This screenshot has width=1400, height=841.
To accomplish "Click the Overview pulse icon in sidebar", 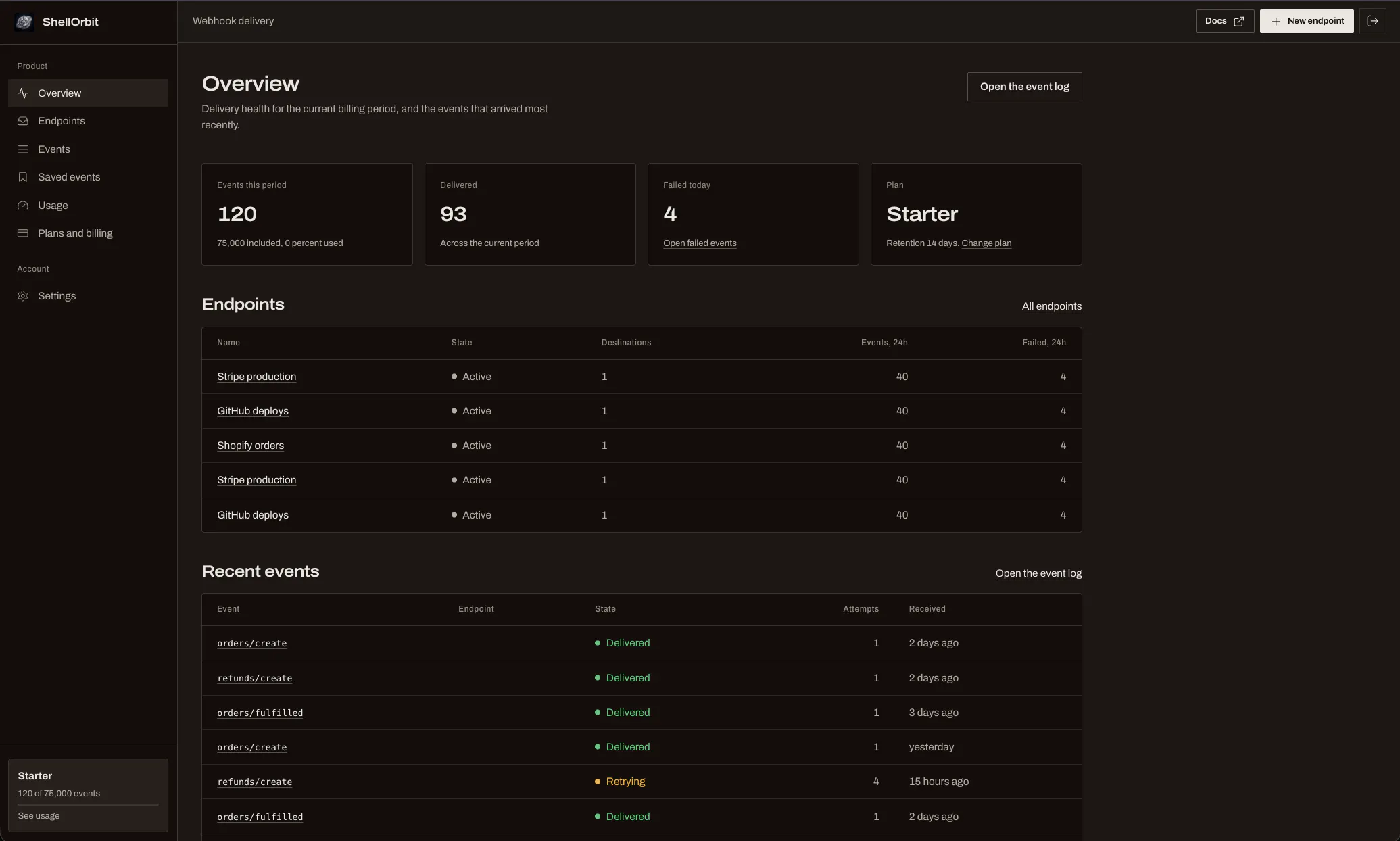I will 23,93.
